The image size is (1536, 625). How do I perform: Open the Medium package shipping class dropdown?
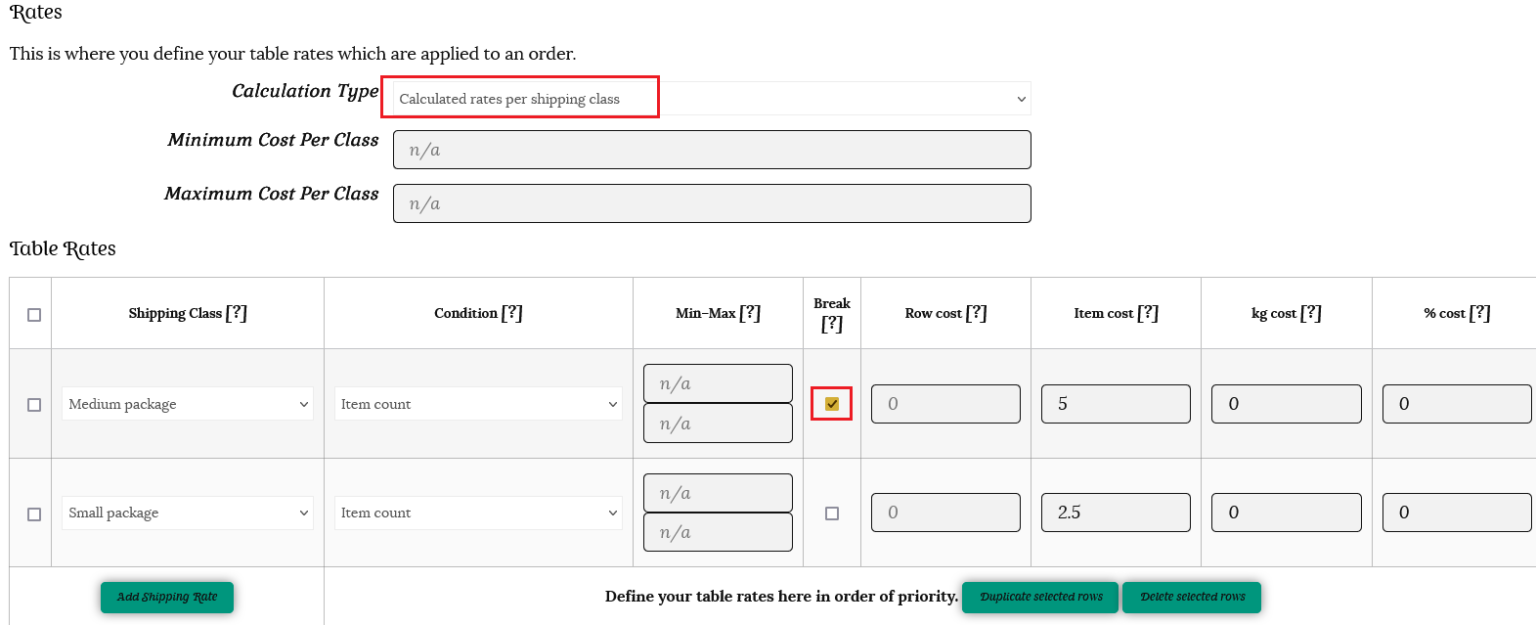[x=187, y=404]
